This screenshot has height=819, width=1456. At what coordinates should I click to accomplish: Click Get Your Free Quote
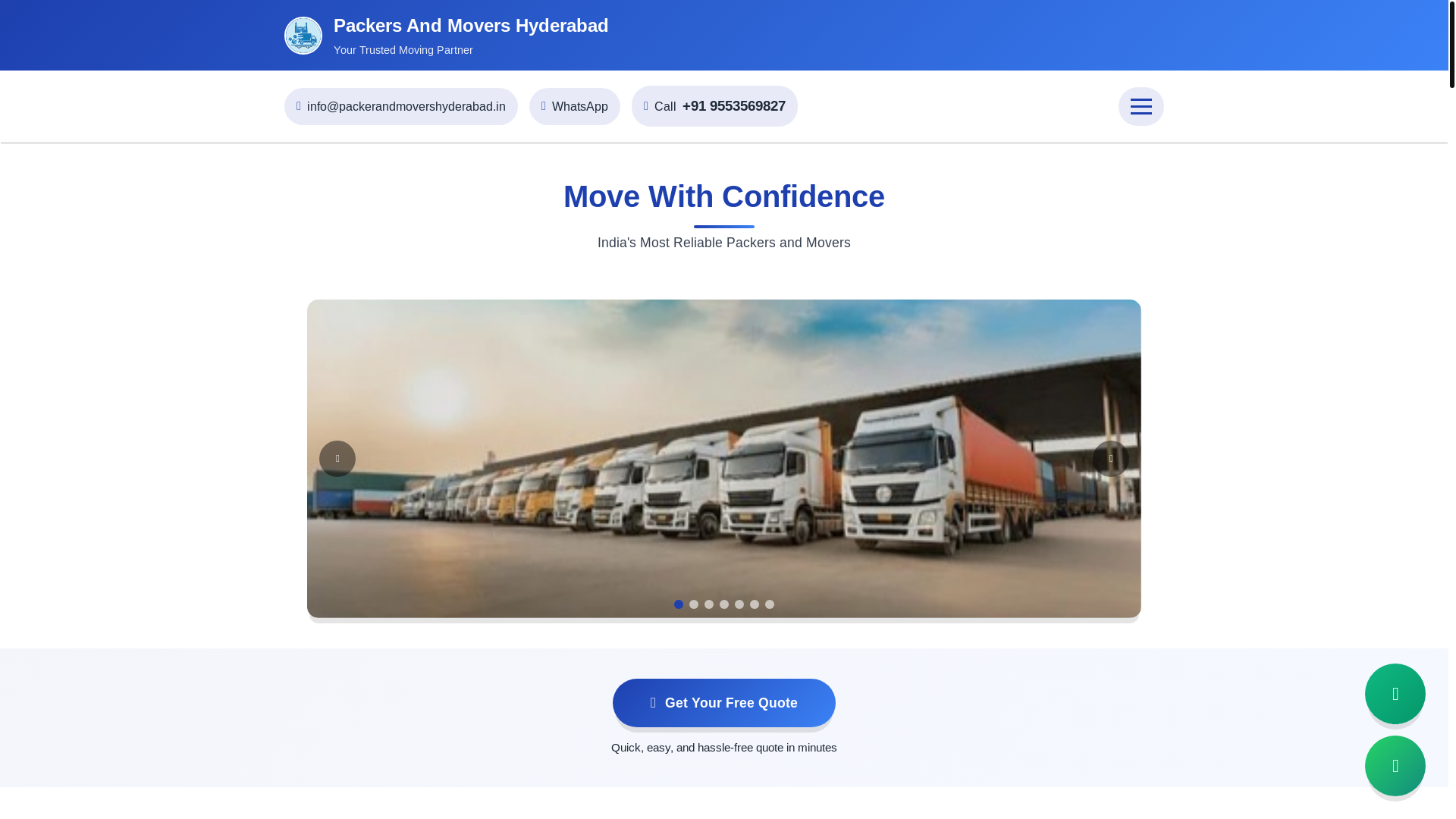(x=724, y=703)
